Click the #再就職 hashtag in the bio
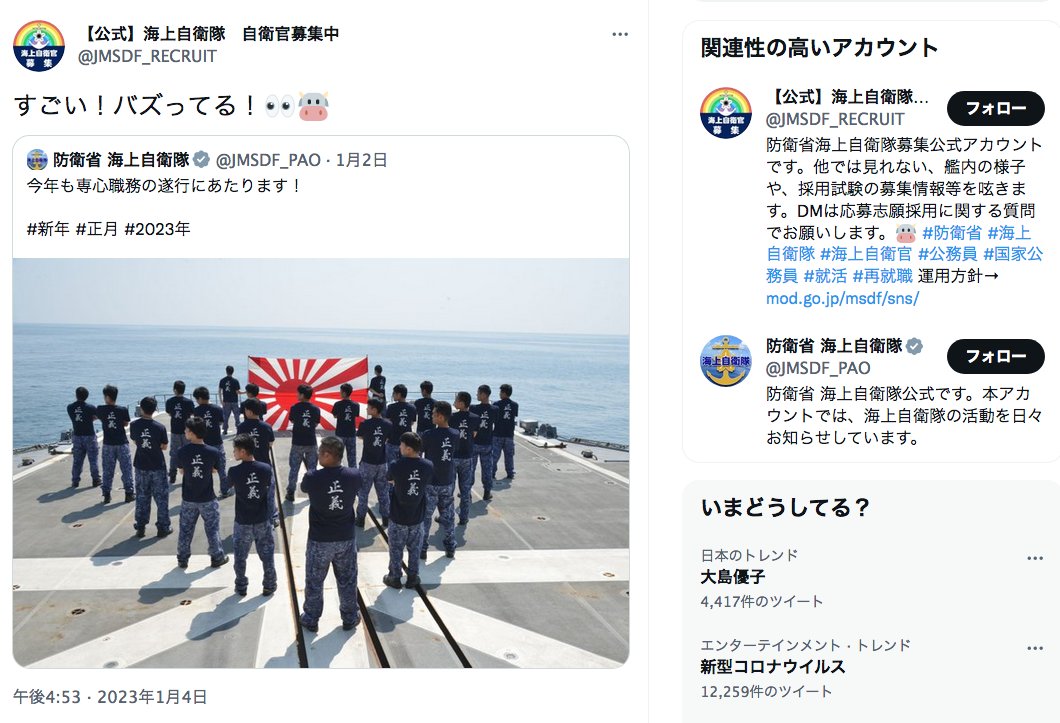This screenshot has height=723, width=1060. tap(882, 276)
